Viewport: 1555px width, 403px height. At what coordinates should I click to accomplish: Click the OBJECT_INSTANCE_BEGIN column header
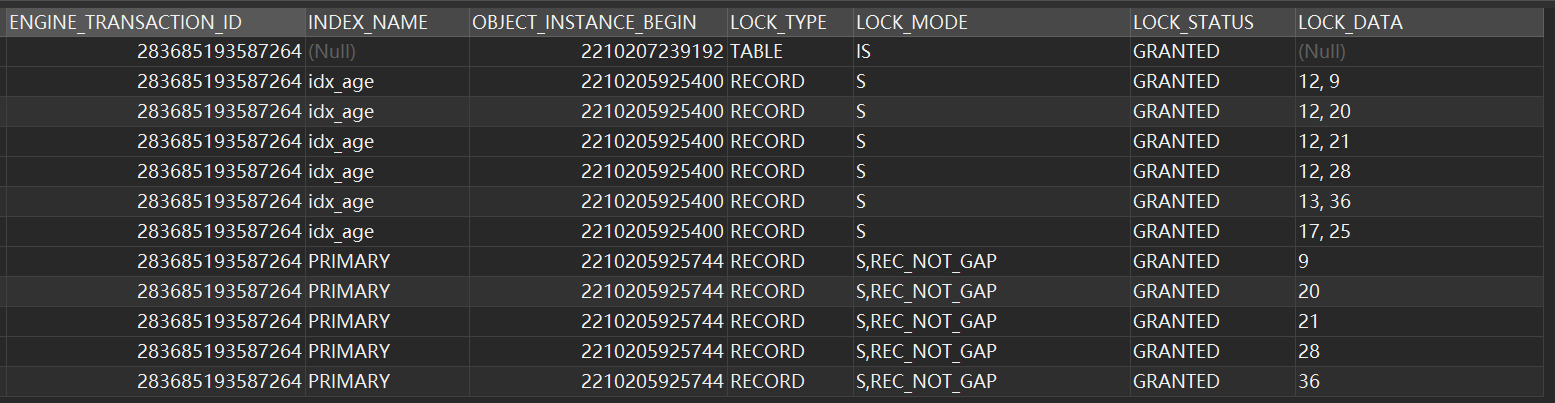tap(598, 22)
